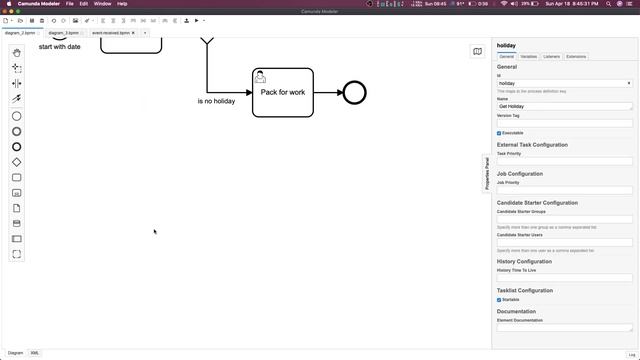Pick the Data Store Reference in palette
640x360 pixels.
click(x=17, y=223)
